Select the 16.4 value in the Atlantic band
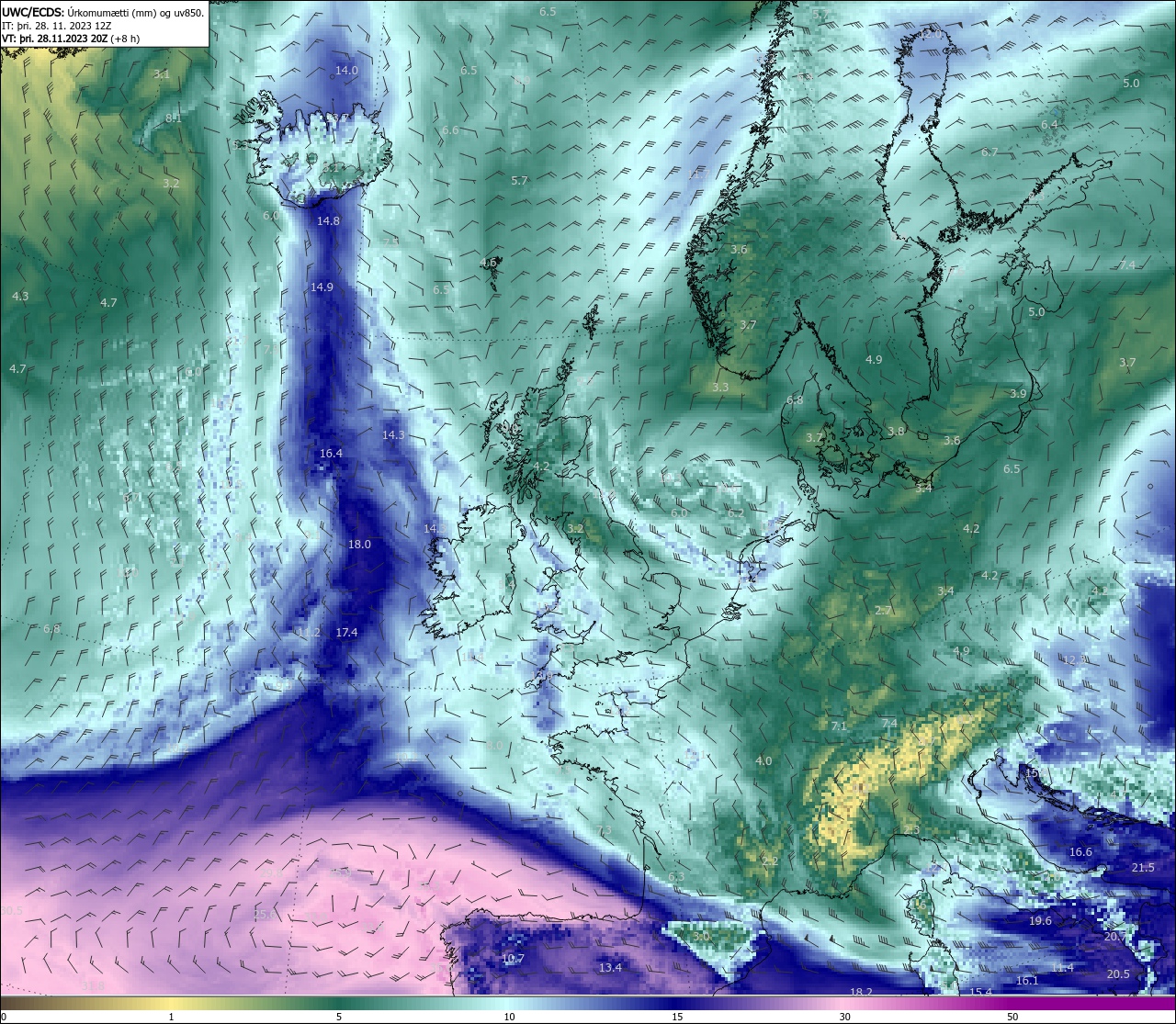 point(331,454)
